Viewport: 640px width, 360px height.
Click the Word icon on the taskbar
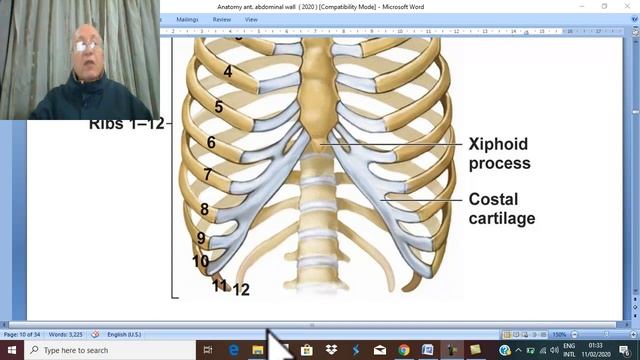click(x=427, y=350)
